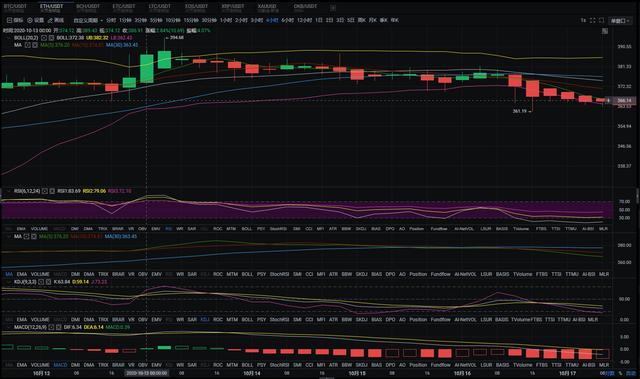This screenshot has height=379, width=640.
Task: Open KDJ(9,3,3) settings icon
Action: (41, 282)
